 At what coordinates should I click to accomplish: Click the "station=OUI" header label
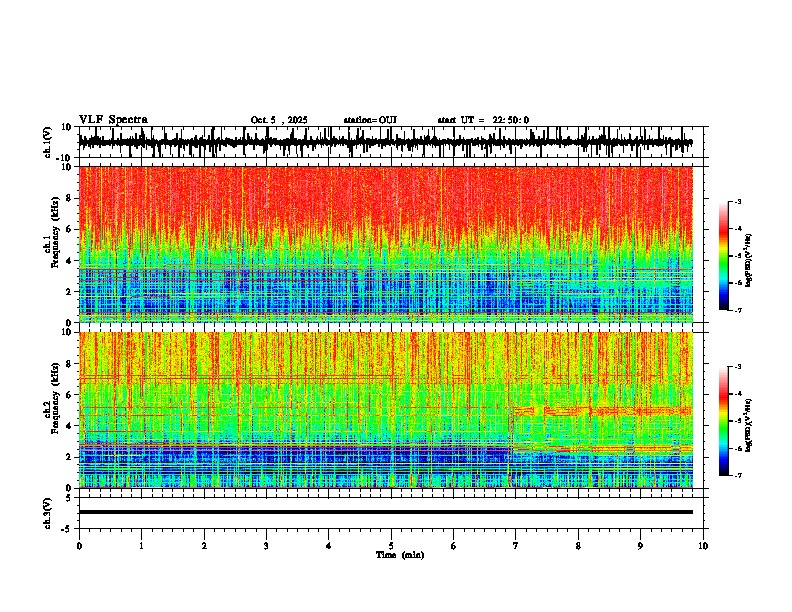[x=370, y=120]
